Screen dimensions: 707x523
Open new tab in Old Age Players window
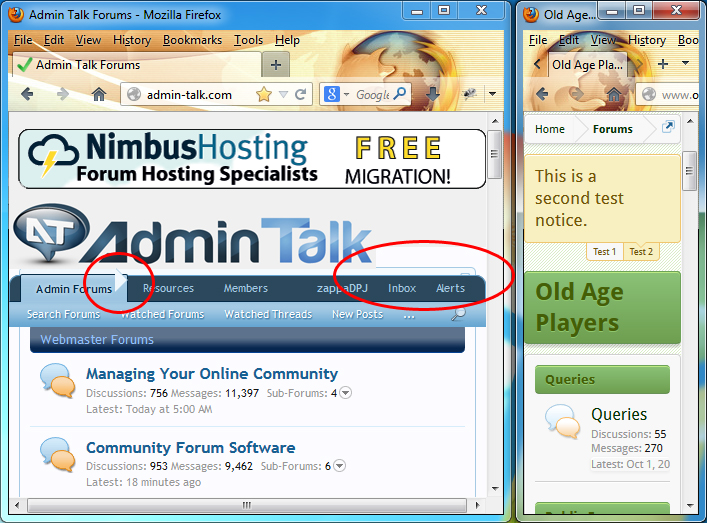[662, 64]
